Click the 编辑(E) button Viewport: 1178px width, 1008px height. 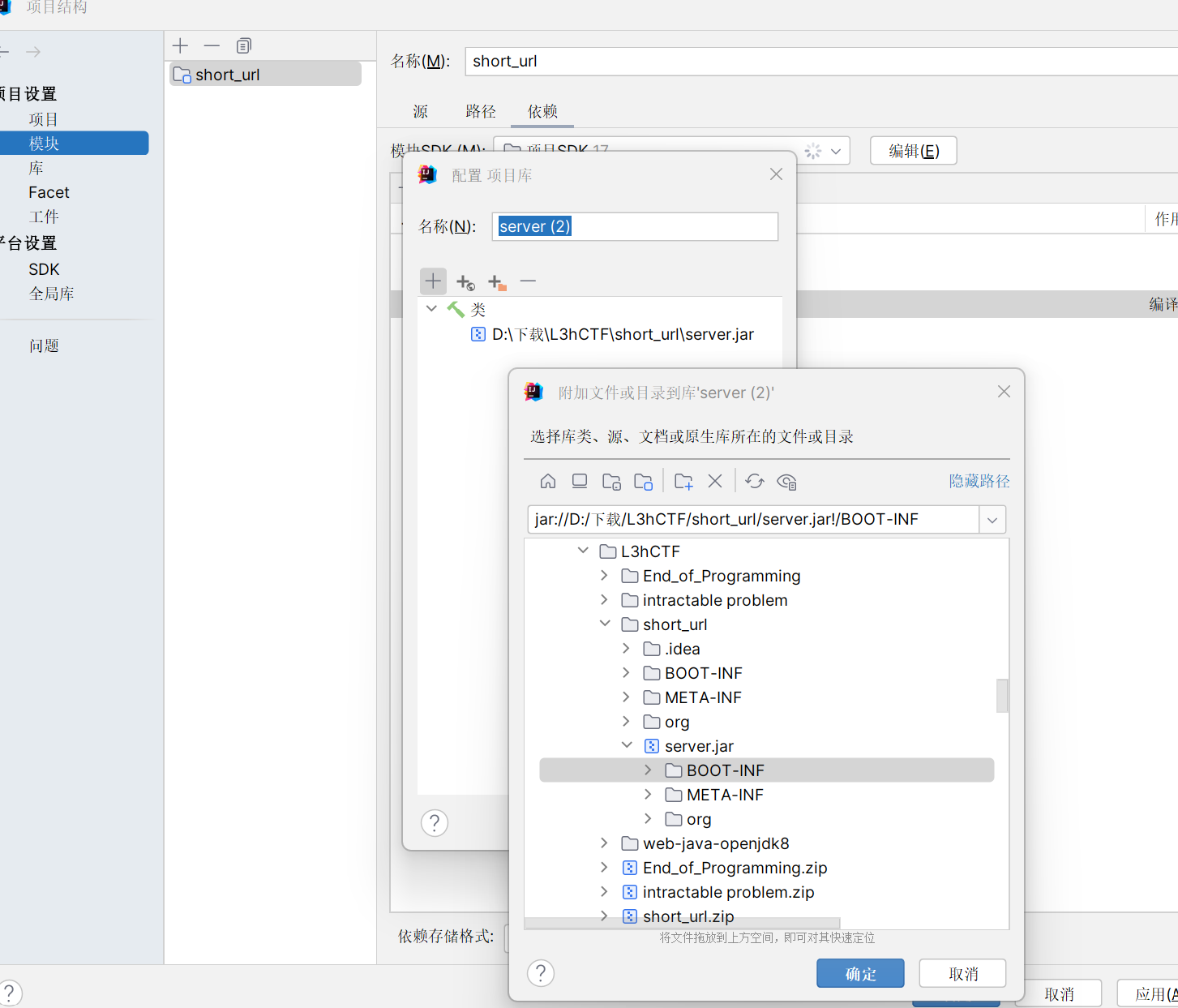tap(914, 151)
